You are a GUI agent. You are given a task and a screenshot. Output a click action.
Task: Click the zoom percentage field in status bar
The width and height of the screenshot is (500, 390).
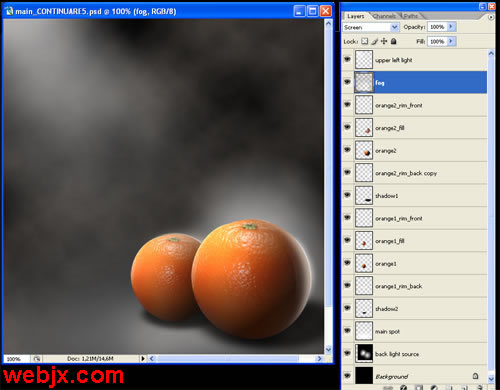17,359
